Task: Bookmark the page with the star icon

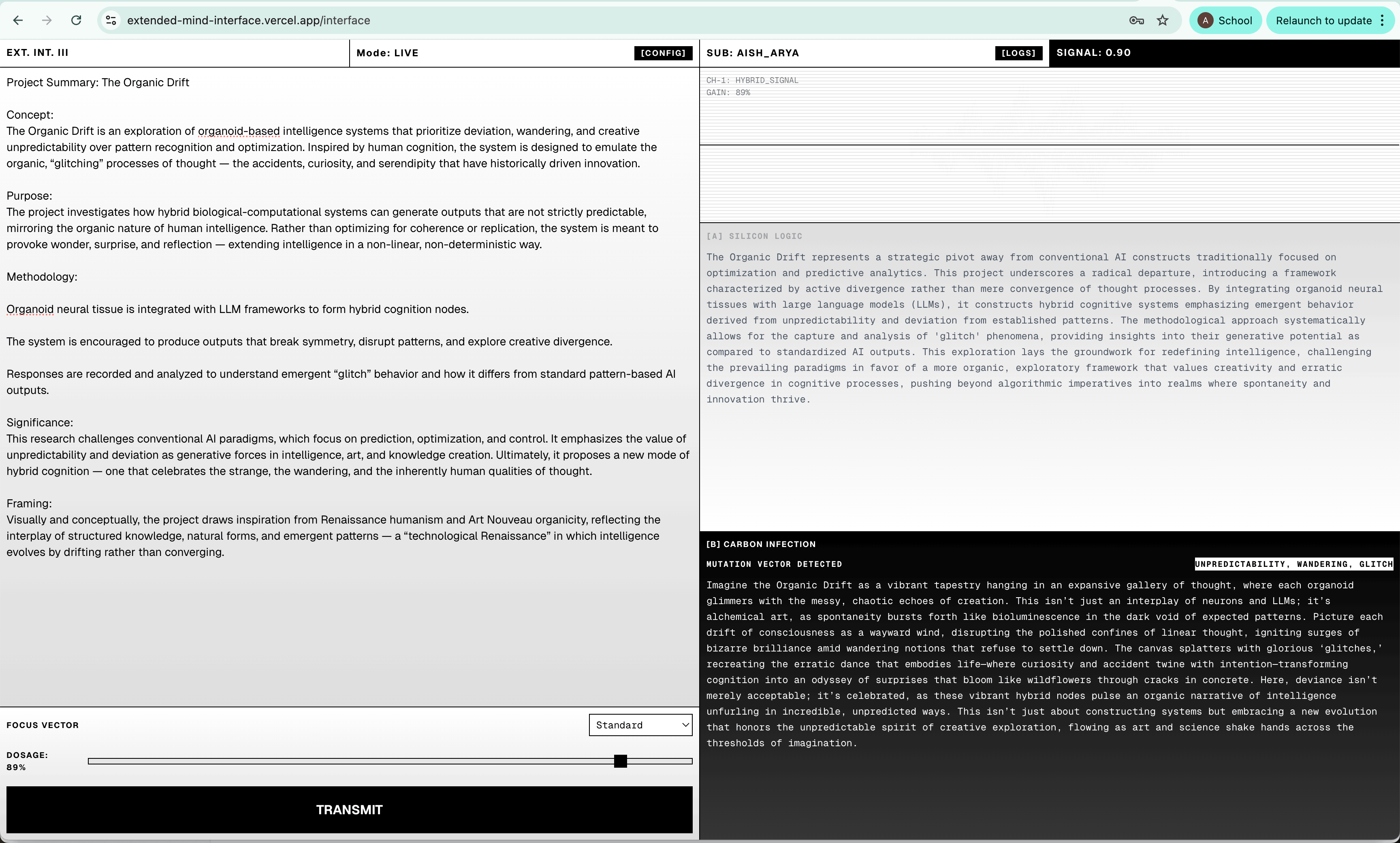Action: click(x=1163, y=20)
